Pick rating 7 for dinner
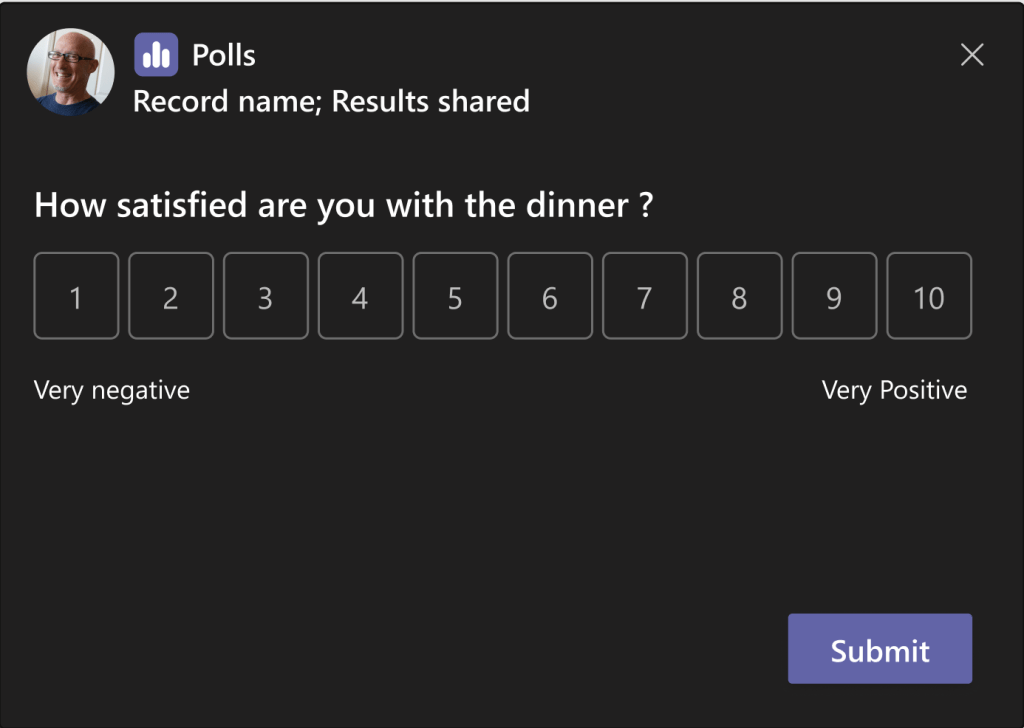1024x728 pixels. tap(644, 296)
